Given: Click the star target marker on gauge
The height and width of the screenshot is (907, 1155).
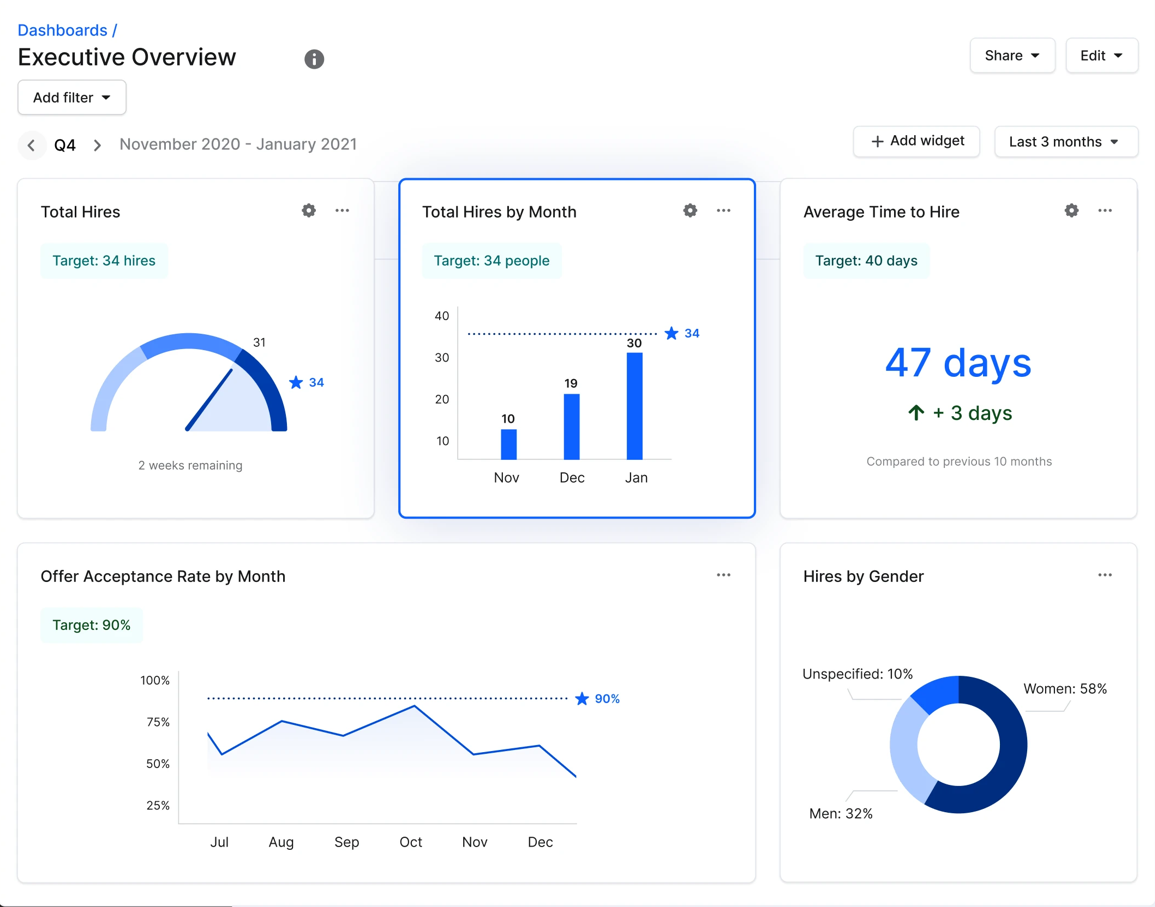Looking at the screenshot, I should click(296, 382).
